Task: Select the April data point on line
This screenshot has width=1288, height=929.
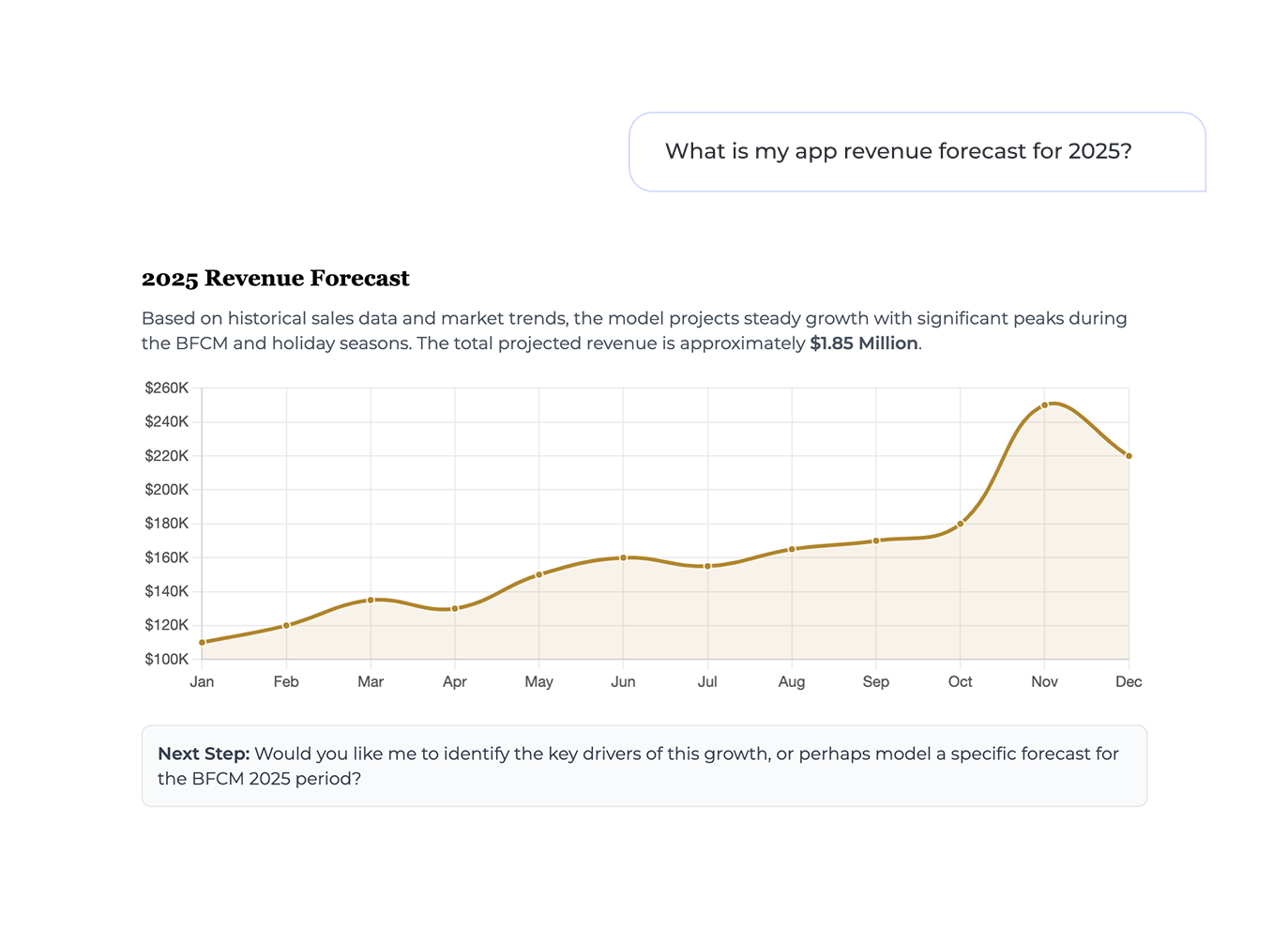Action: 455,608
